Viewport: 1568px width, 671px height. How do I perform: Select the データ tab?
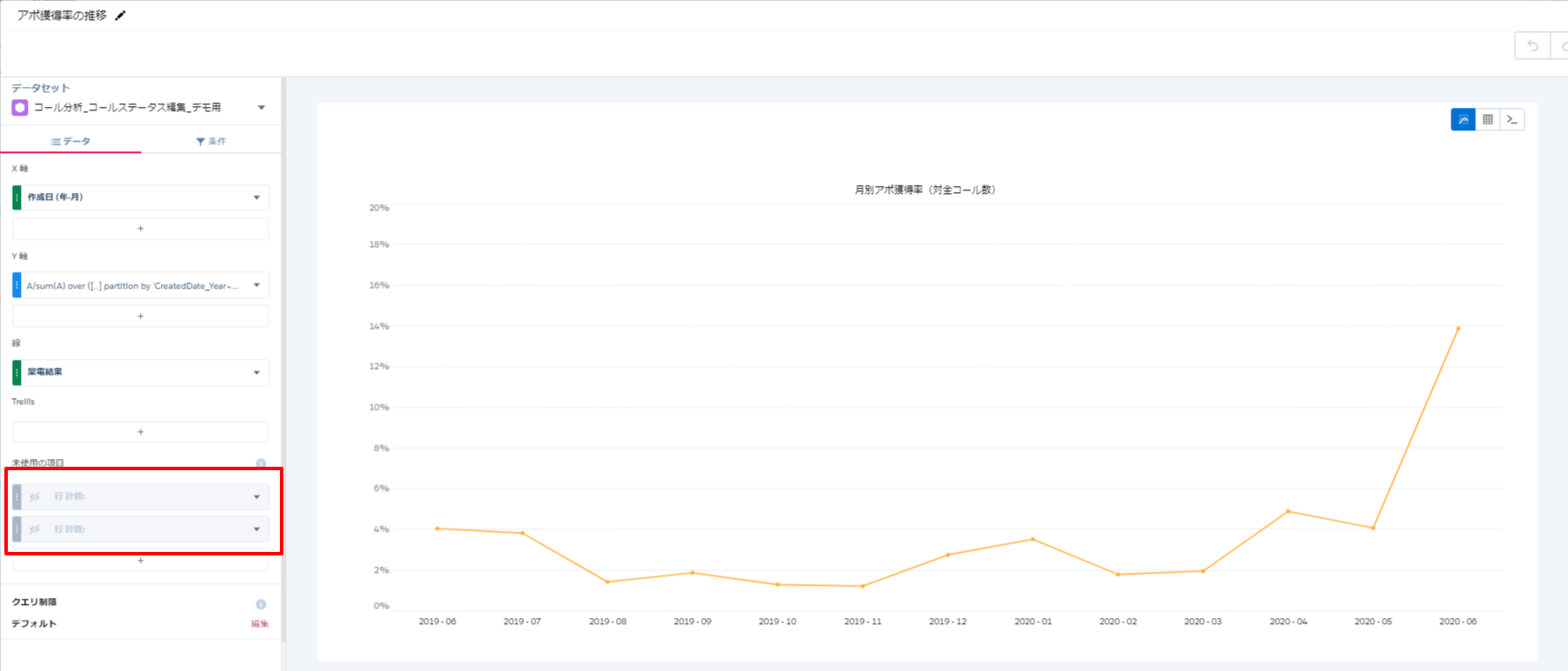pos(71,141)
